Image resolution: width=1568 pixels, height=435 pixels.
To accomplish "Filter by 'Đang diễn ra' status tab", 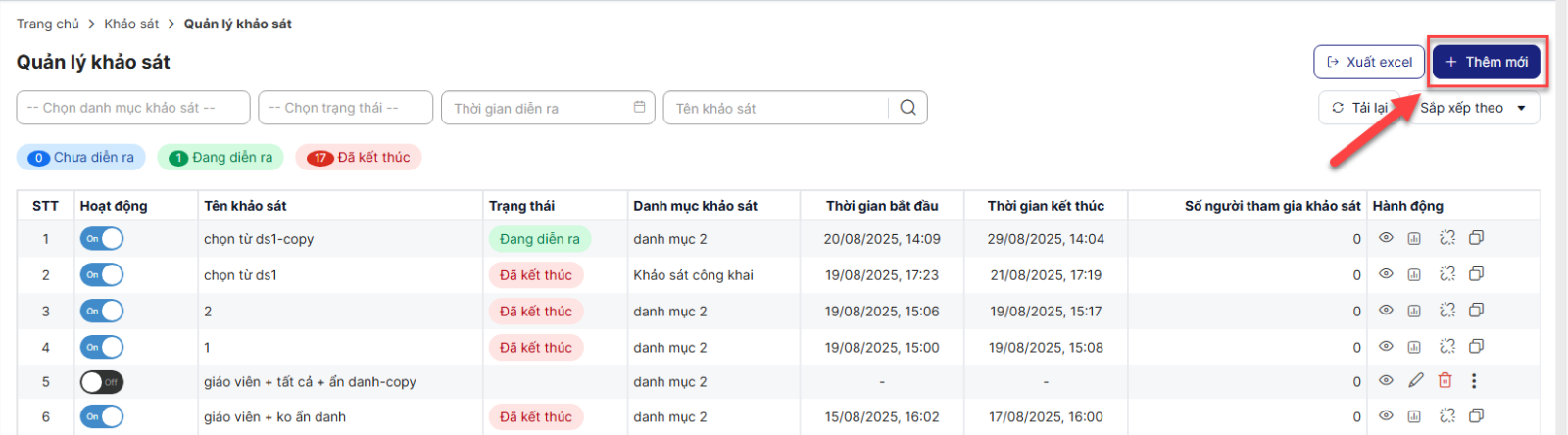I will [x=221, y=157].
